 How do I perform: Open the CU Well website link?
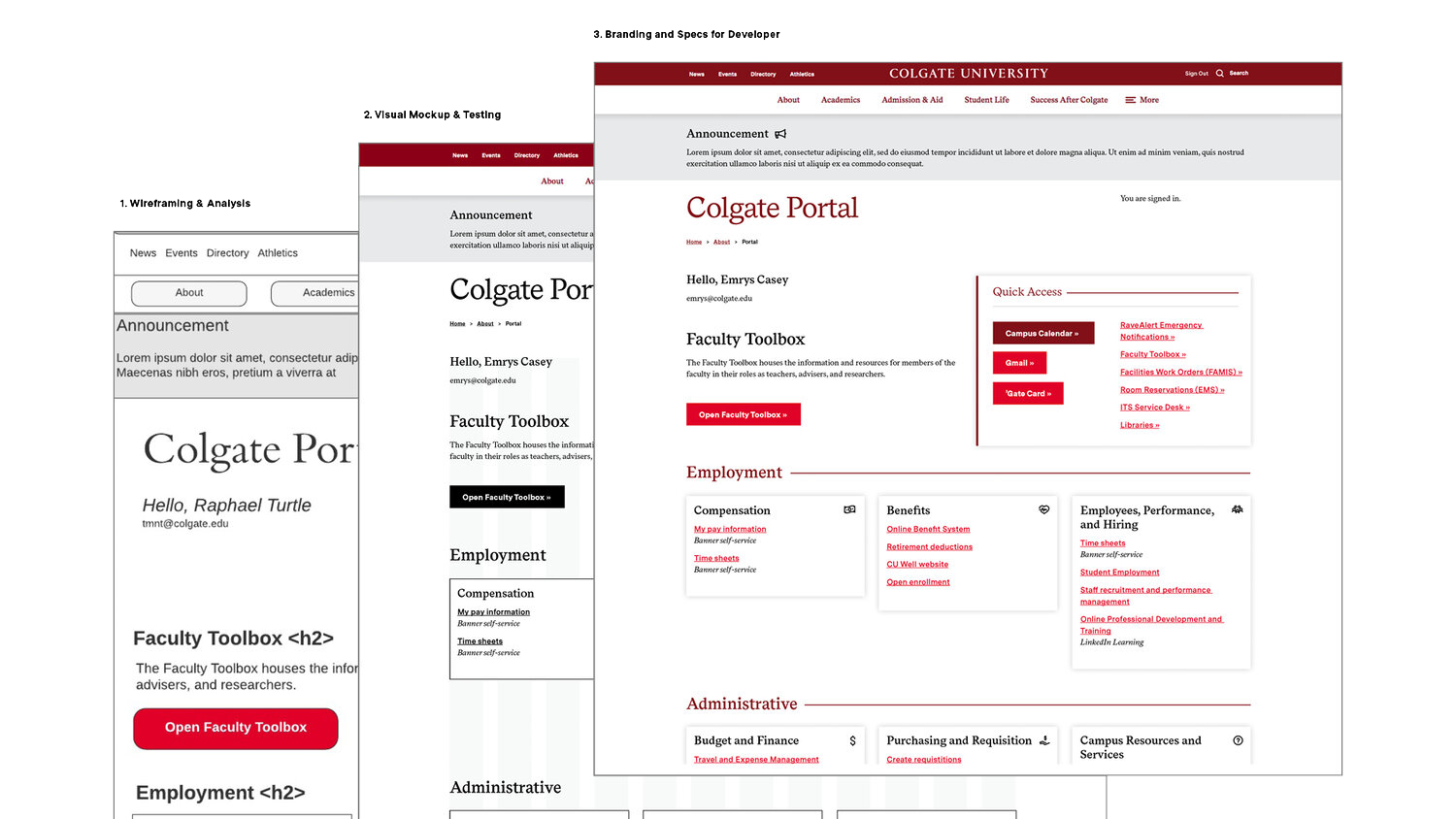[917, 564]
